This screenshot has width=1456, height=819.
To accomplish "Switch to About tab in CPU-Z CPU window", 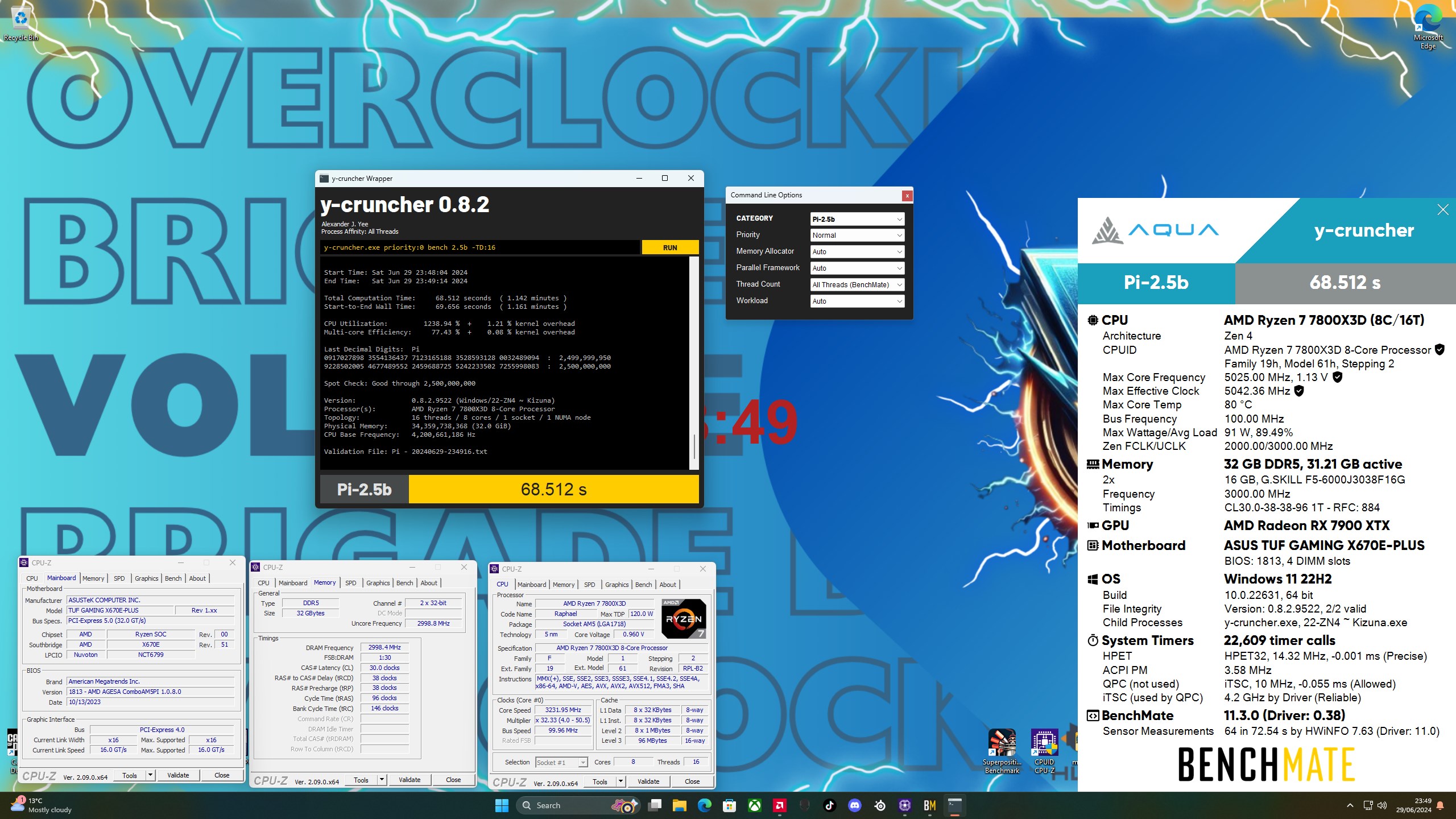I will [668, 585].
